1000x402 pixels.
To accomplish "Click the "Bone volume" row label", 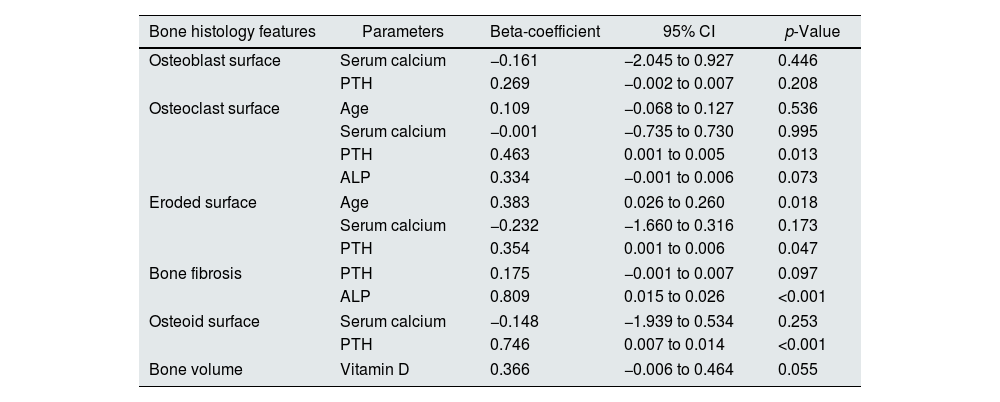I will tap(195, 369).
